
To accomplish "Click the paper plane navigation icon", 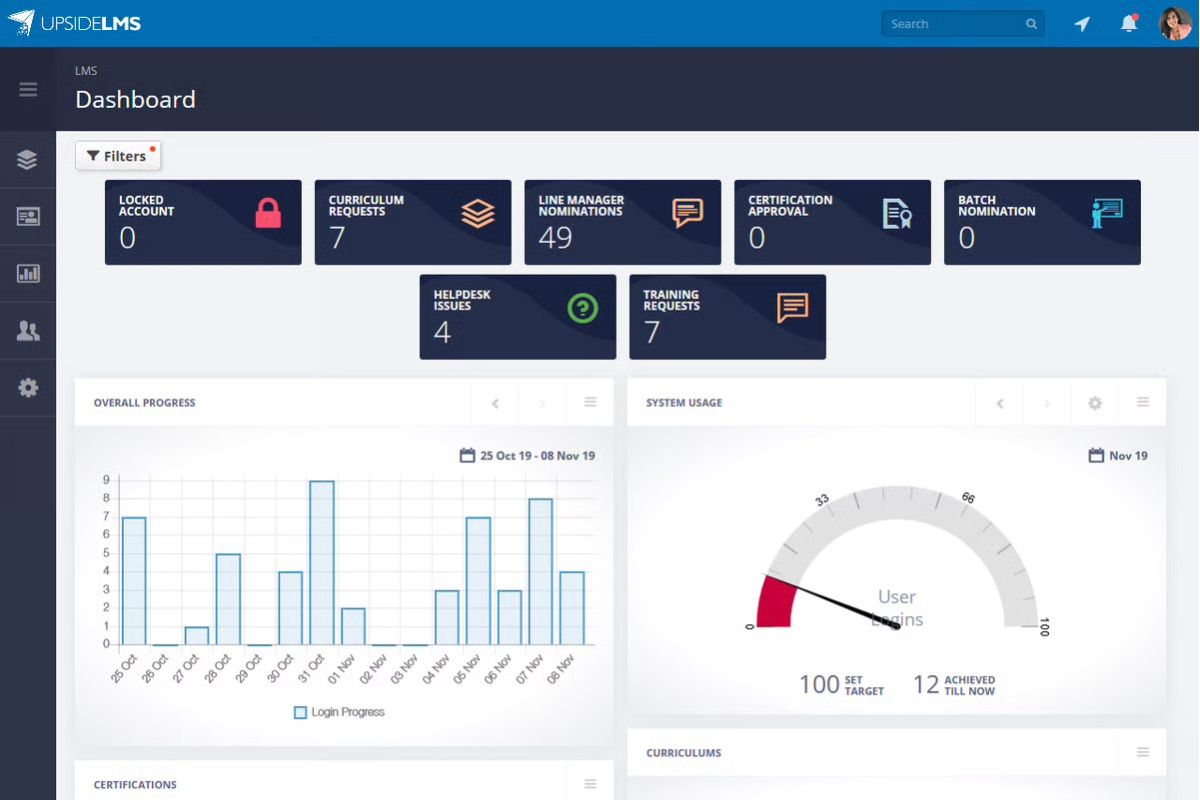I will [x=1082, y=24].
